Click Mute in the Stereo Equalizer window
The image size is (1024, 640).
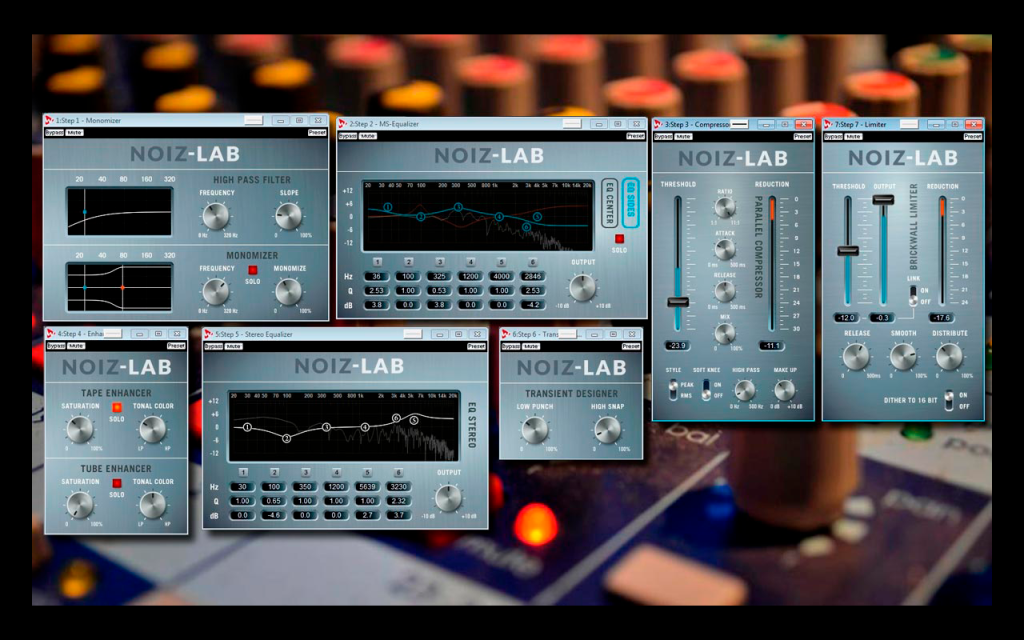(233, 346)
